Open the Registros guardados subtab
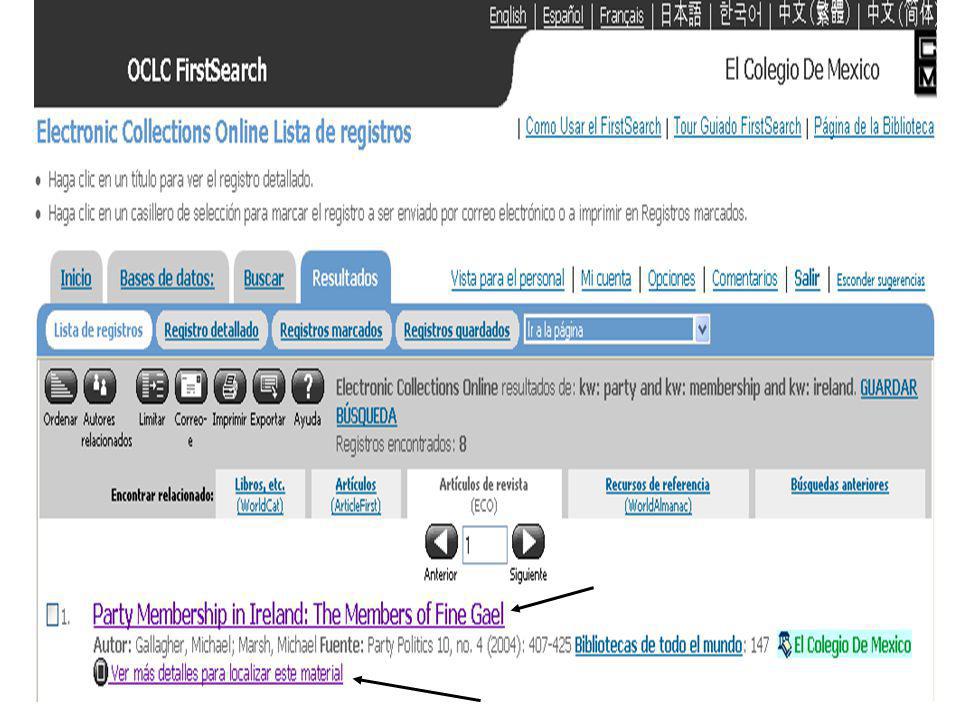Image resolution: width=960 pixels, height=720 pixels. (457, 330)
